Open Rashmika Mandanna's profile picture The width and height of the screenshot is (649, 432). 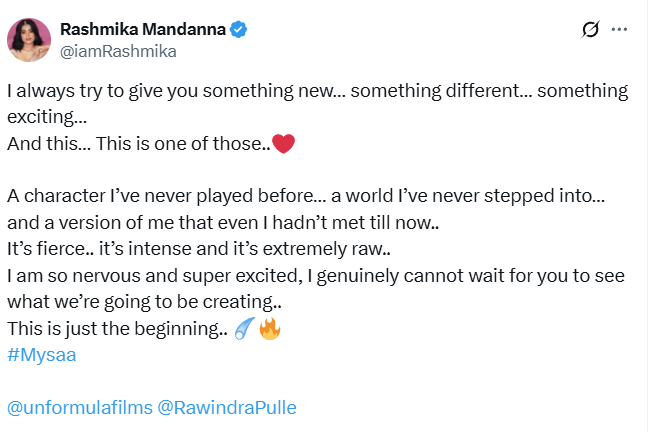28,39
